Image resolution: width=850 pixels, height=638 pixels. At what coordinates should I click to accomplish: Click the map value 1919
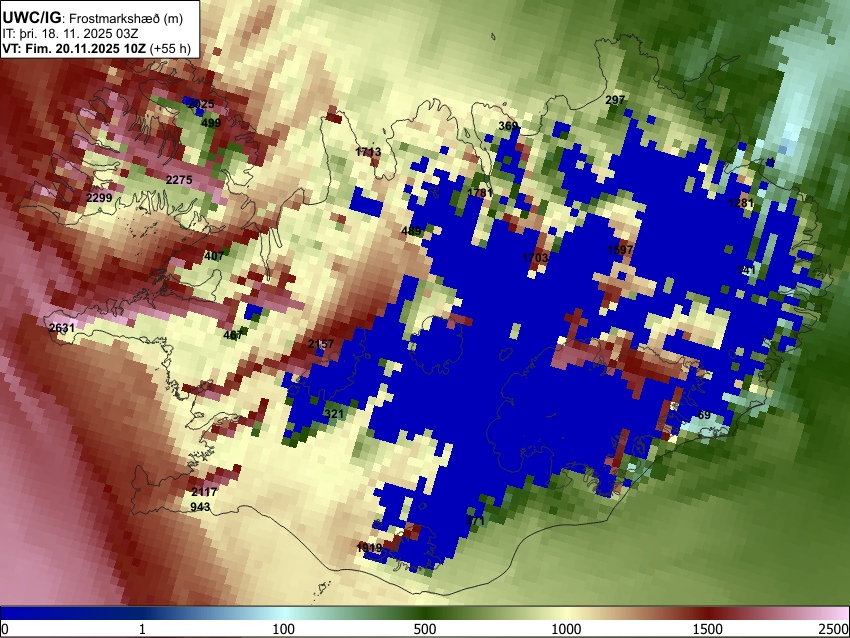[x=369, y=548]
